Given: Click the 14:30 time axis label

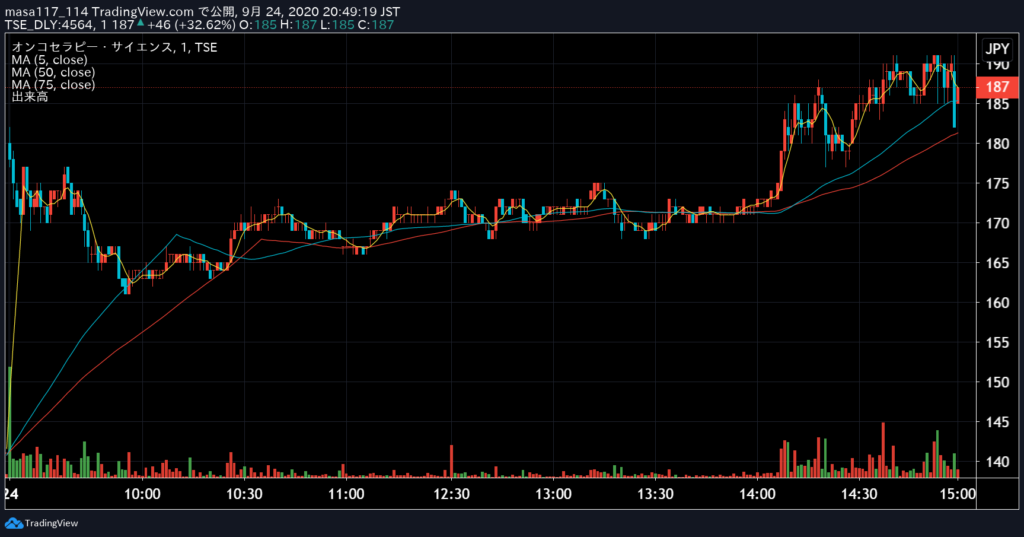Looking at the screenshot, I should (x=859, y=494).
